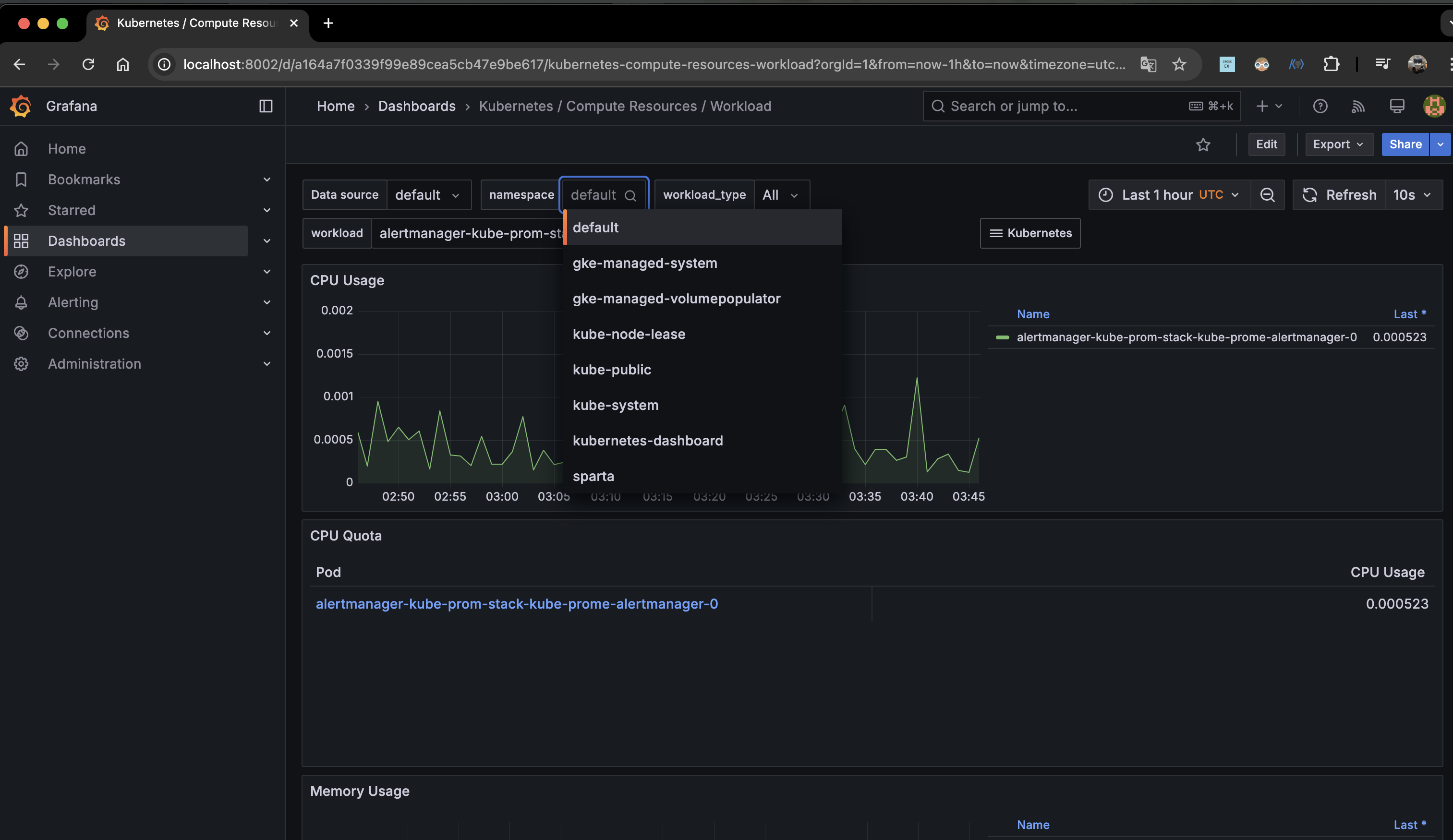1453x840 pixels.
Task: Expand the Connections section chevron
Action: (x=267, y=333)
